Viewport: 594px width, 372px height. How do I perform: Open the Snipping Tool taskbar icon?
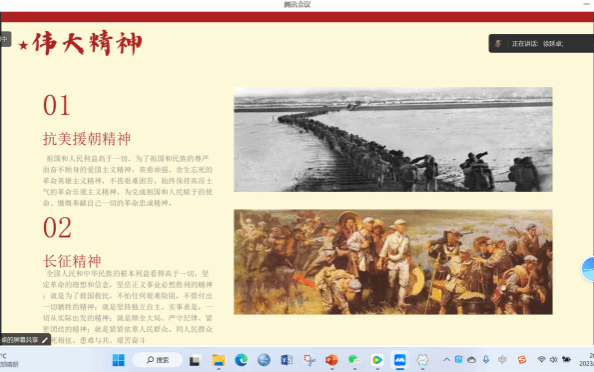pos(309,360)
